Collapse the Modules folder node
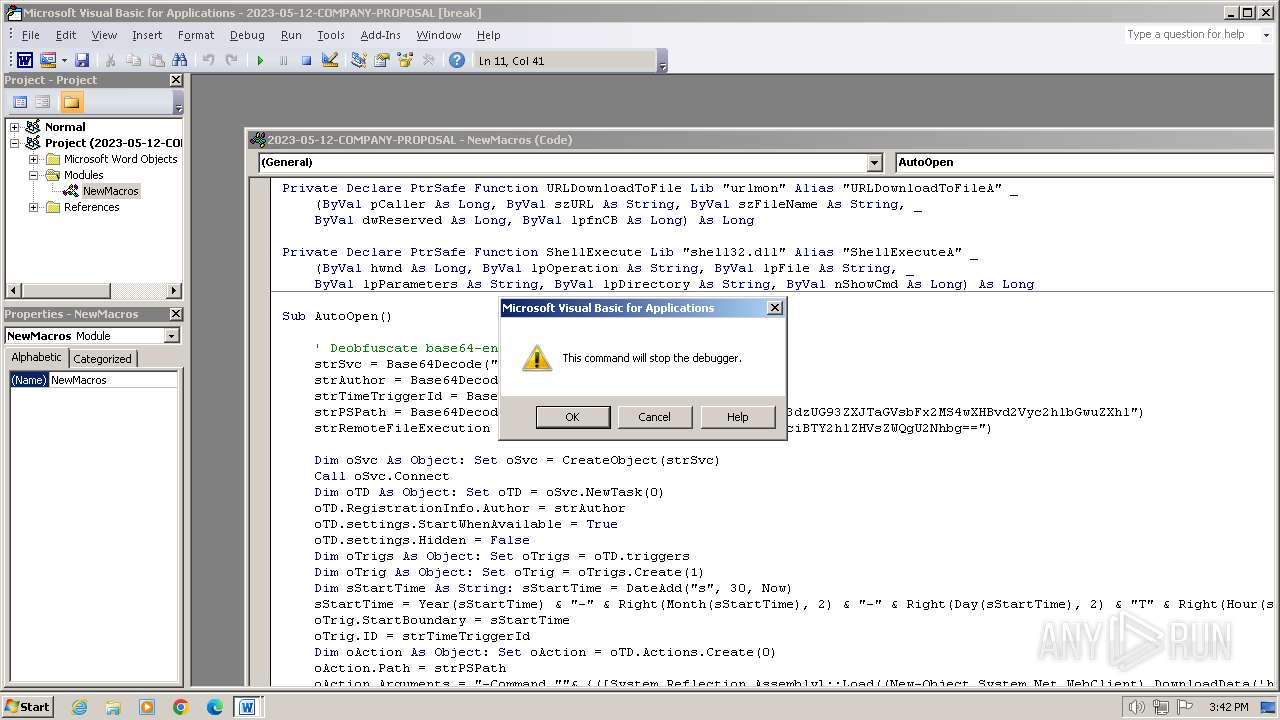The image size is (1280, 720). 34,175
